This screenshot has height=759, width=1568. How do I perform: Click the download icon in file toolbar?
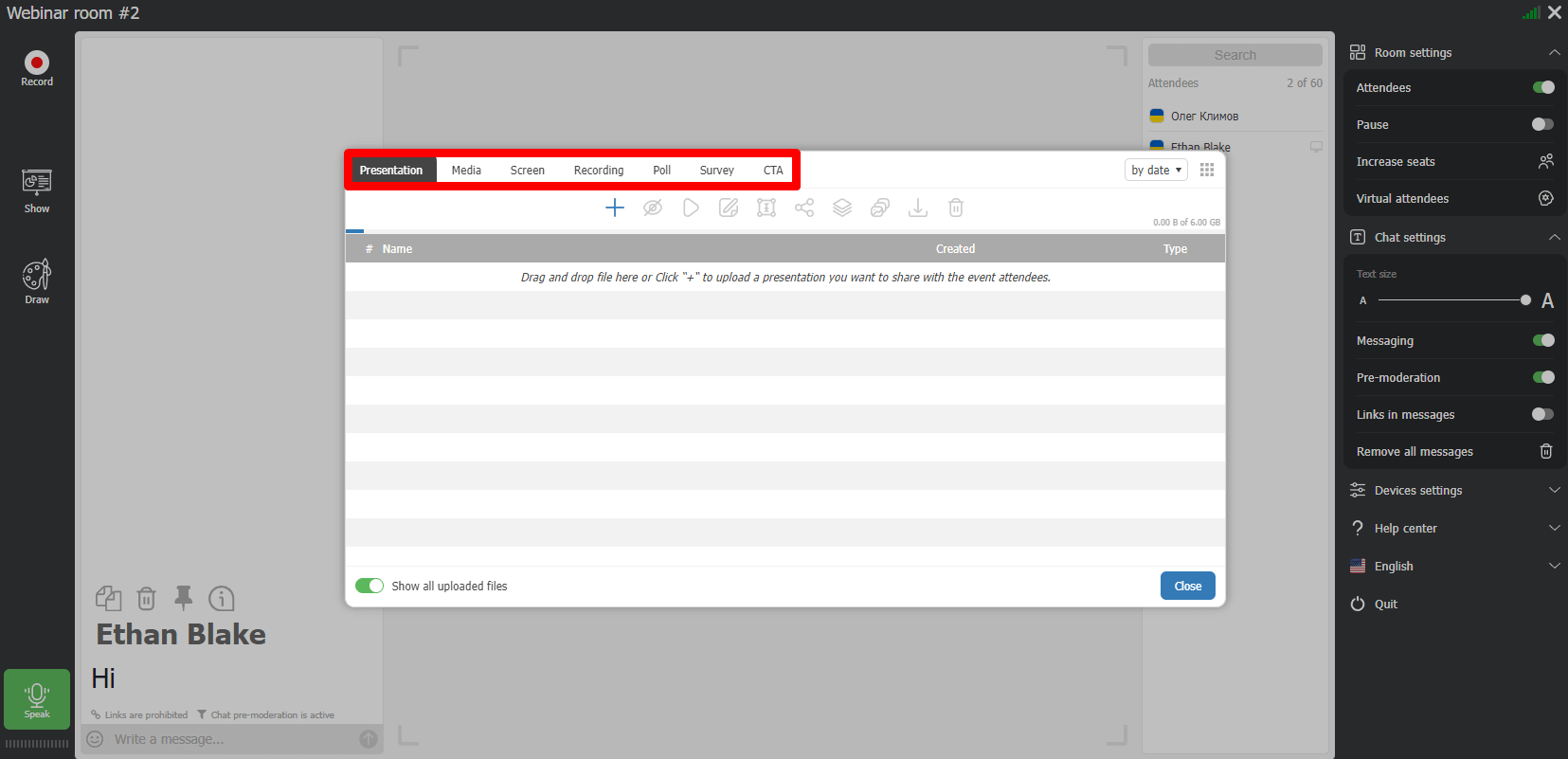click(x=918, y=208)
